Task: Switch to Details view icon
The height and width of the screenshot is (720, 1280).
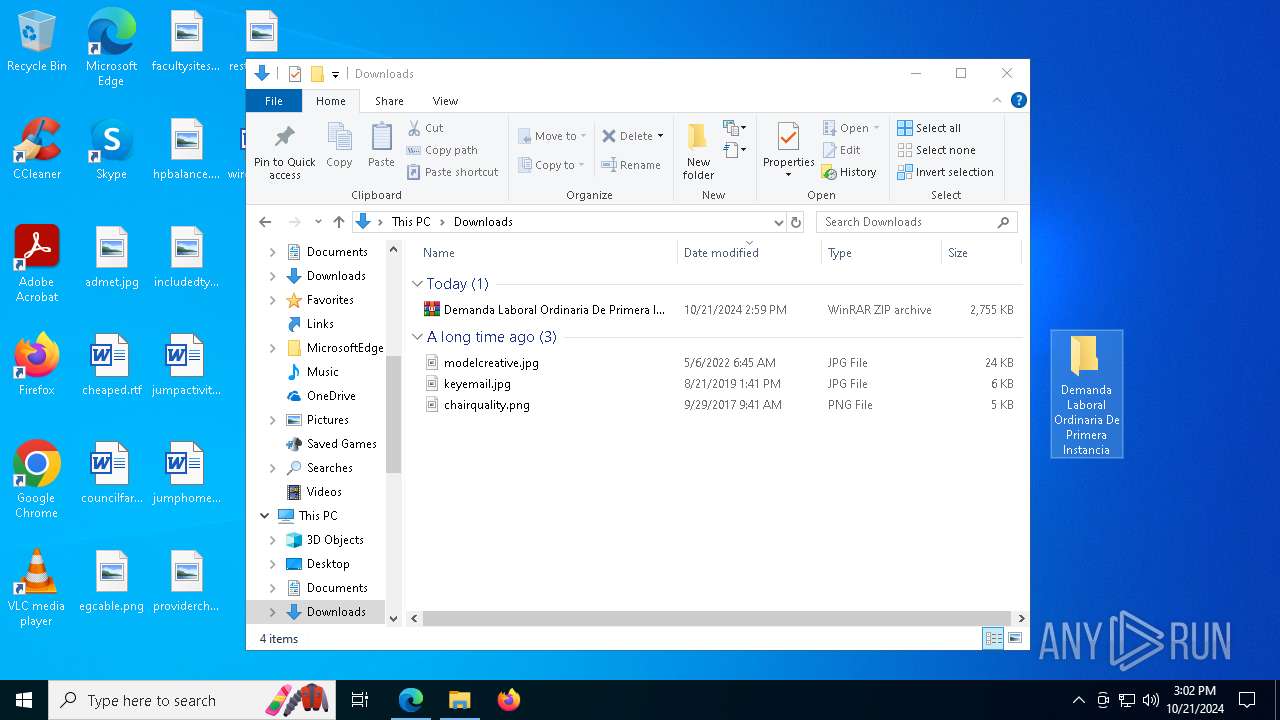Action: 993,638
